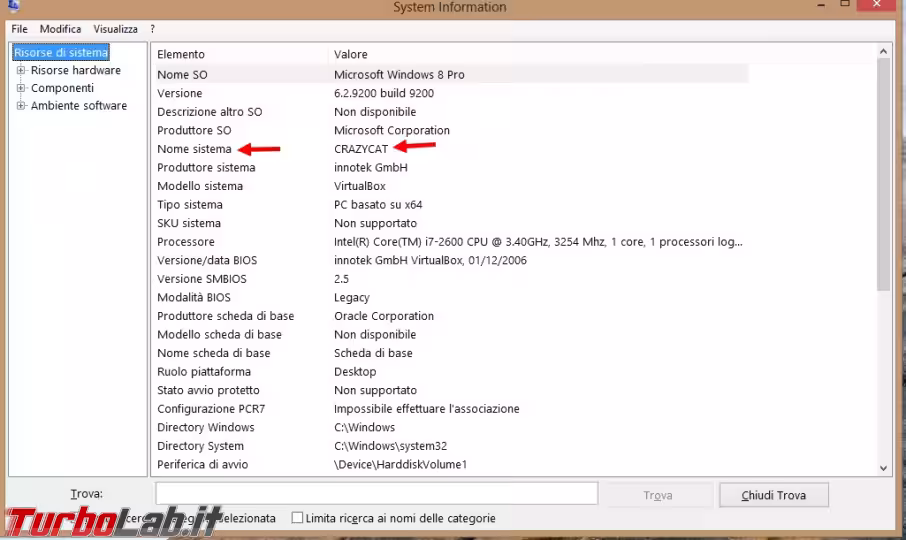Sort by the Elemento column header
The height and width of the screenshot is (540, 906).
click(x=181, y=54)
